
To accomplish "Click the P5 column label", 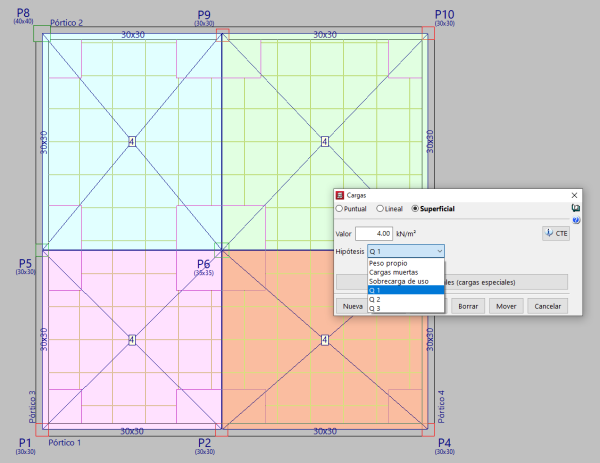I will pyautogui.click(x=25, y=263).
